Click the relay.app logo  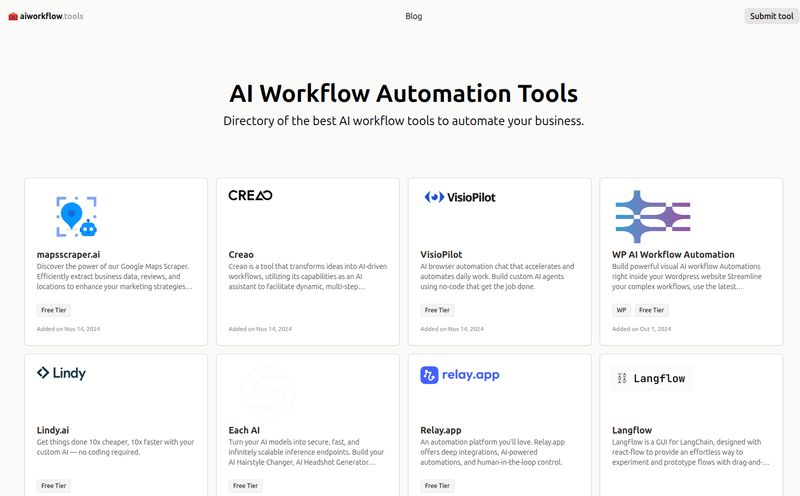[x=460, y=375]
